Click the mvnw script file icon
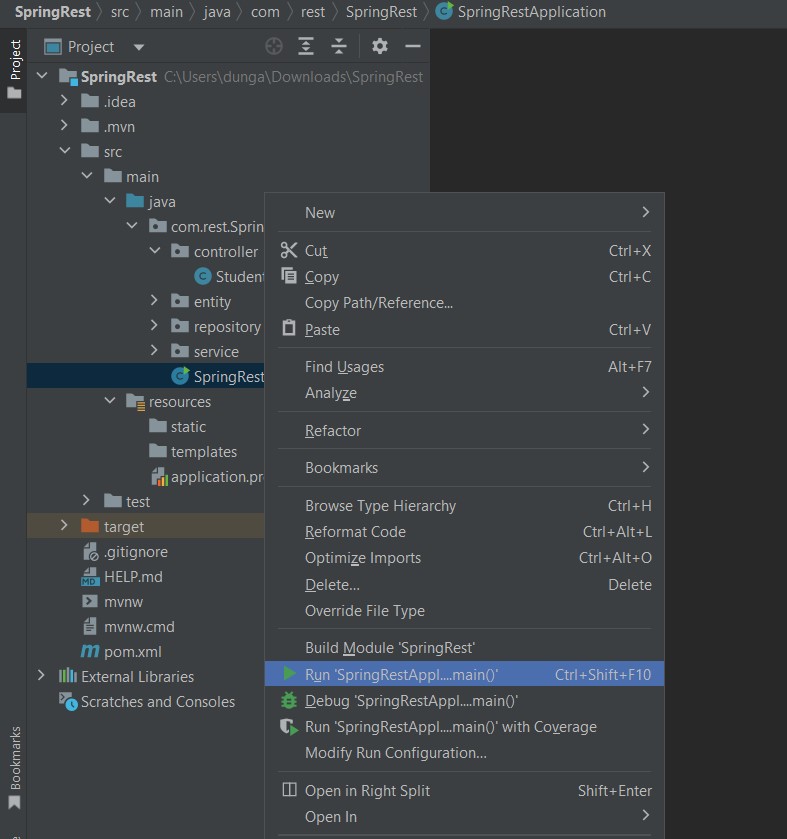Viewport: 787px width, 839px height. pos(90,601)
